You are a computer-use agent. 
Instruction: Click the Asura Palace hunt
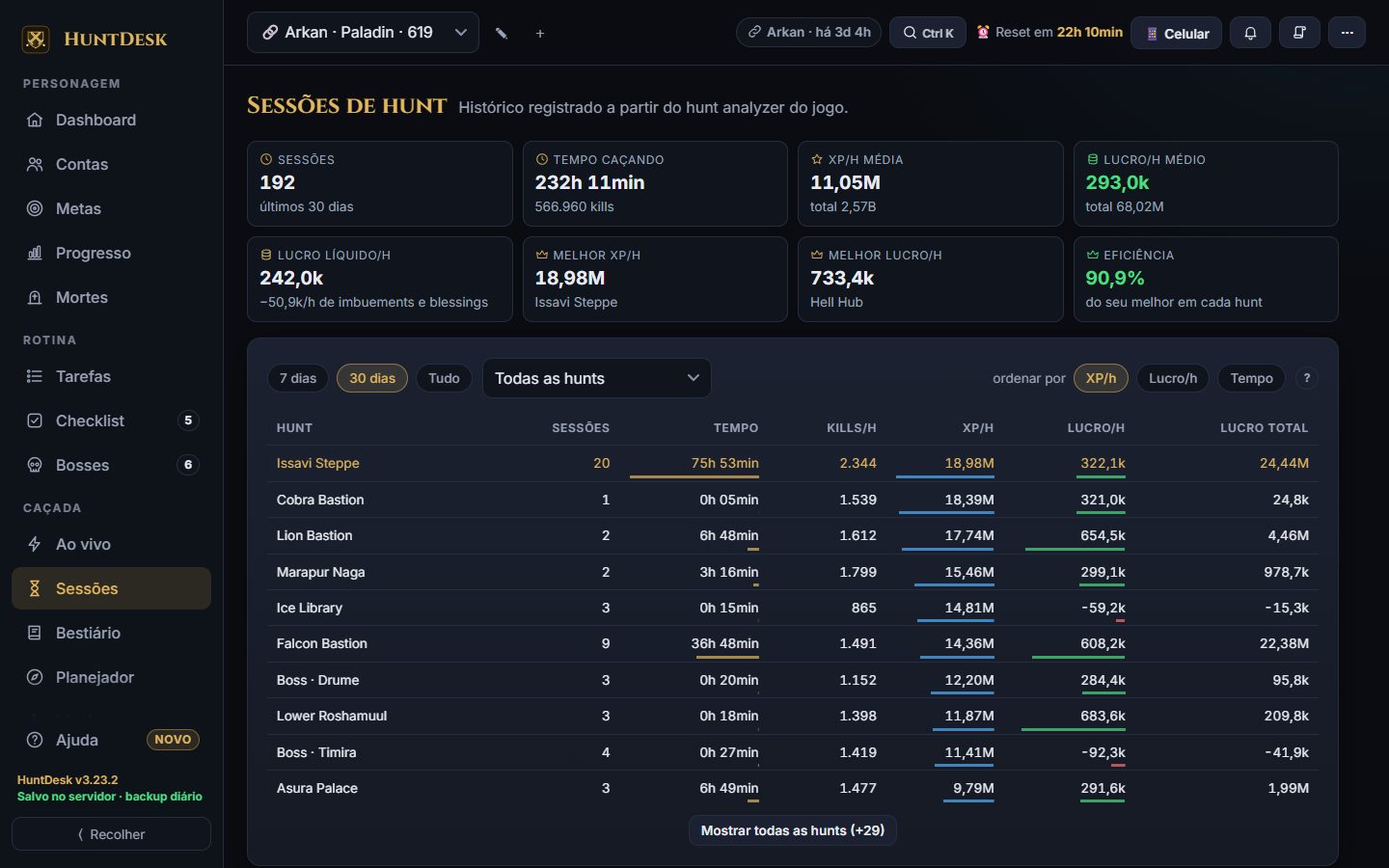coord(317,788)
